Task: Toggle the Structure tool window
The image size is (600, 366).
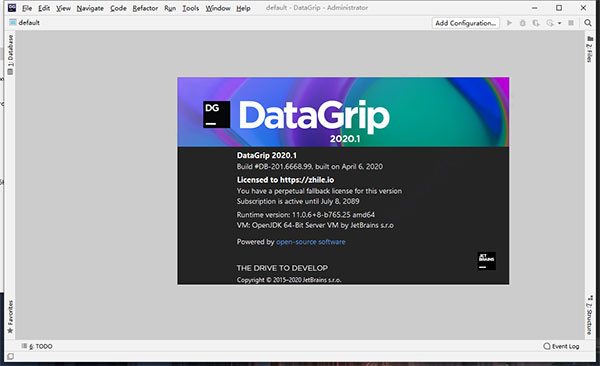Action: click(590, 315)
